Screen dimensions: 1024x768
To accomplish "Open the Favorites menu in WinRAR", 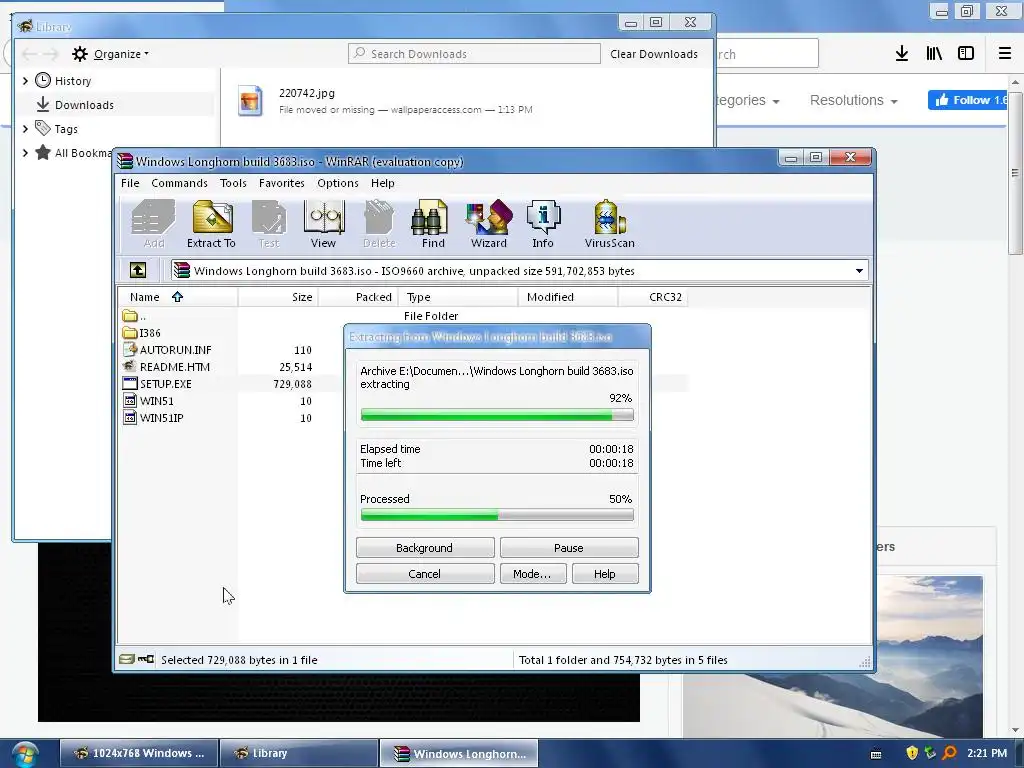I will [281, 183].
